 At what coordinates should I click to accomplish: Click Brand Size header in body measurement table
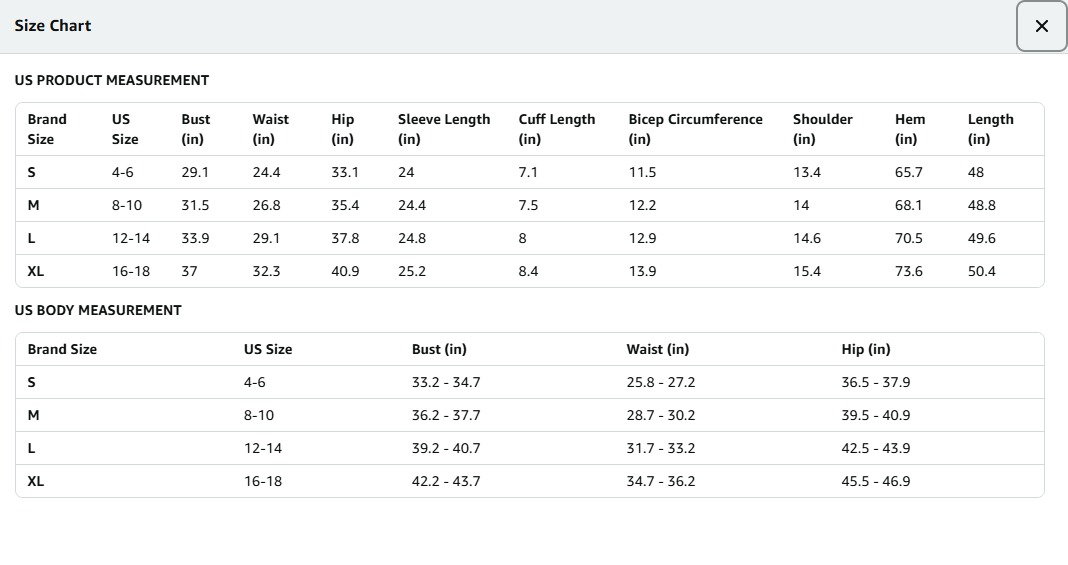[62, 349]
